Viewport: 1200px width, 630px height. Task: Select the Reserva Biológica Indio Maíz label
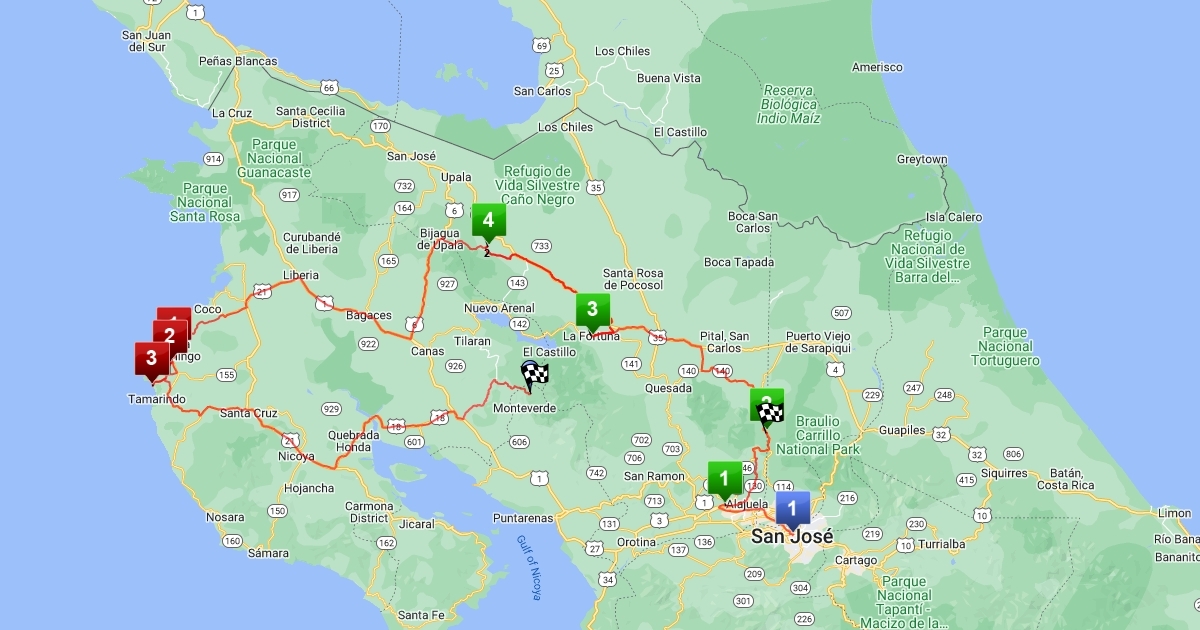[788, 104]
